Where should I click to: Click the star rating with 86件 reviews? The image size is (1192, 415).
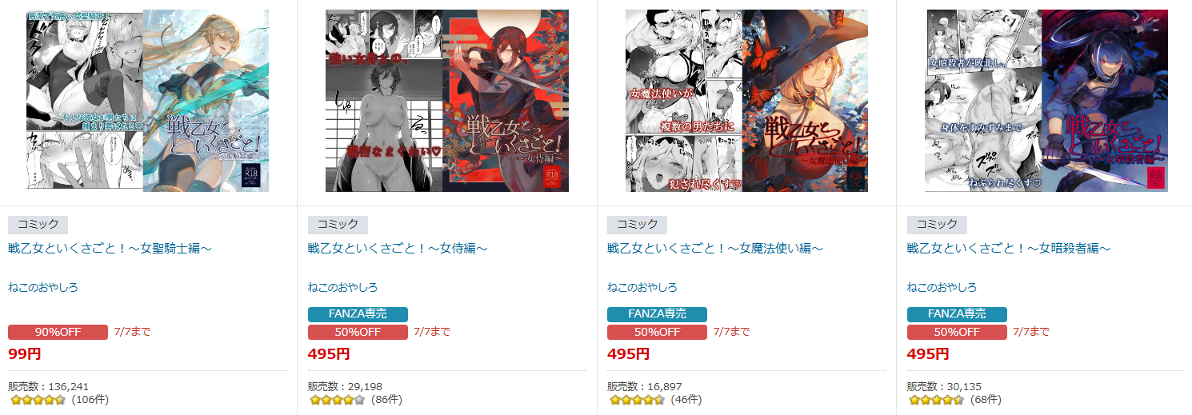[338, 400]
